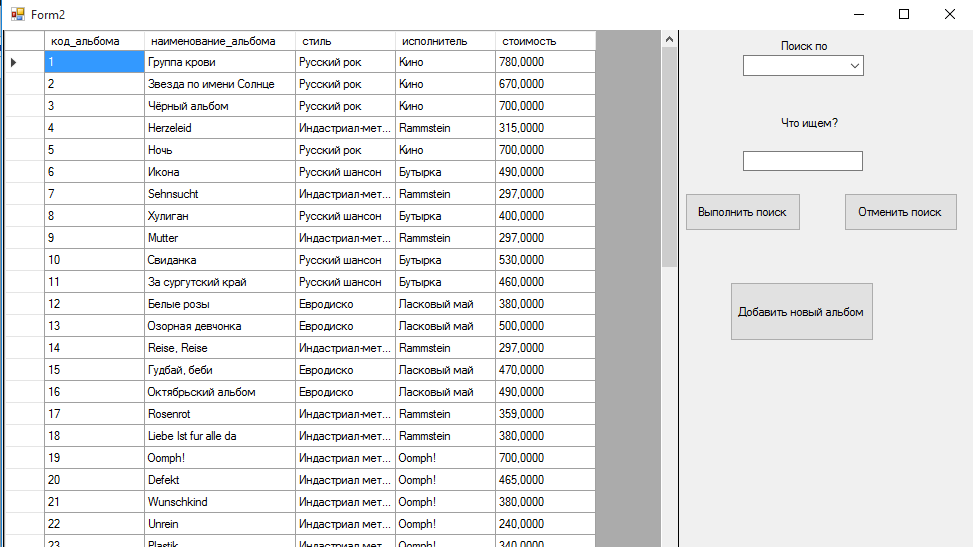This screenshot has height=547, width=973.
Task: Click performer cell 'Кино' in row 2
Action: pos(445,84)
